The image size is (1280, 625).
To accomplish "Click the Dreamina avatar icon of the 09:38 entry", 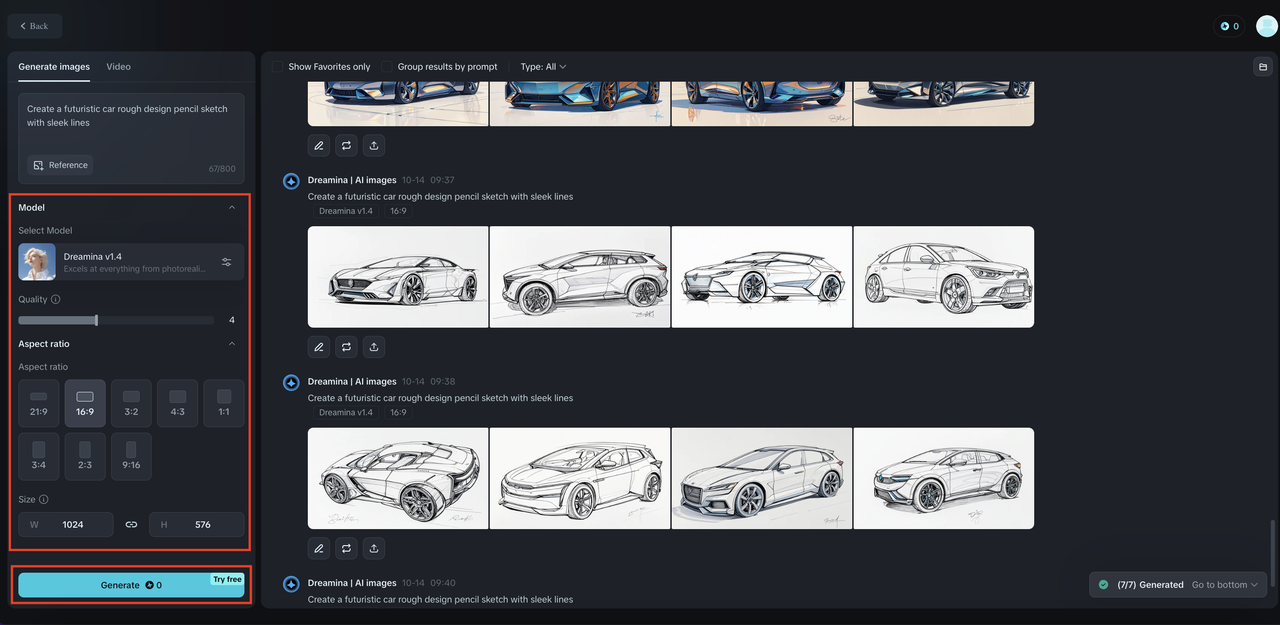I will [291, 382].
